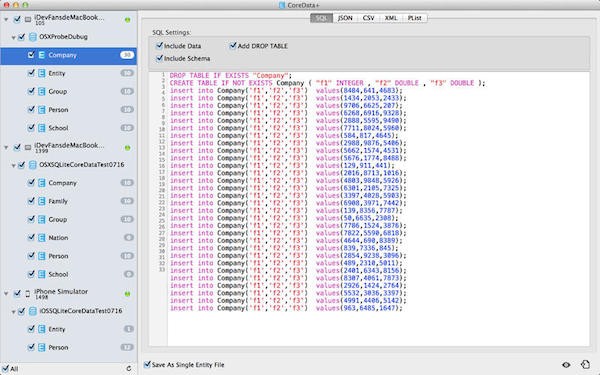Image resolution: width=600 pixels, height=375 pixels.
Task: Uncheck the iPhone Simulator device checkbox
Action: click(x=17, y=293)
